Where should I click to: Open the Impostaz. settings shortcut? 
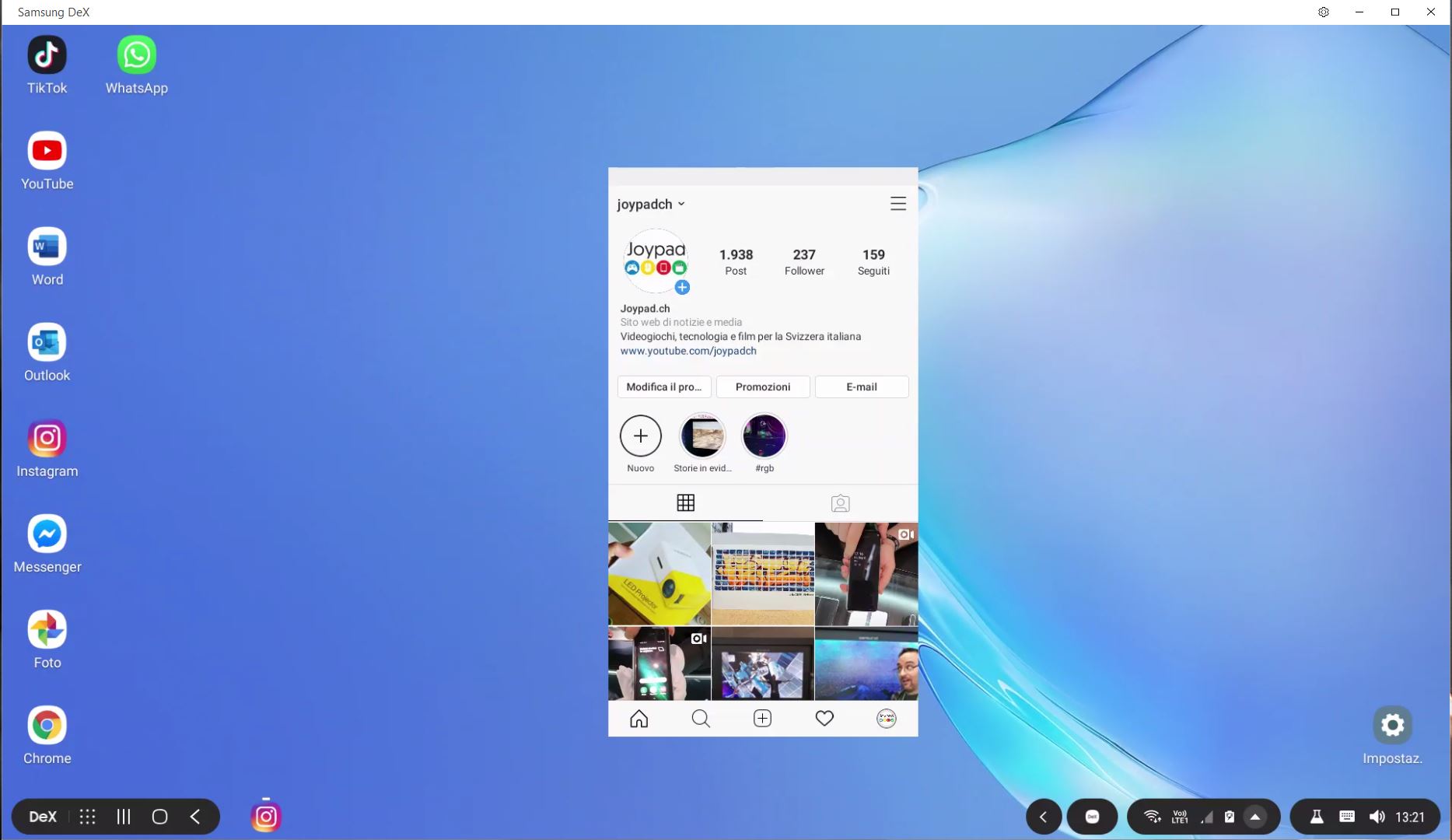[x=1392, y=725]
